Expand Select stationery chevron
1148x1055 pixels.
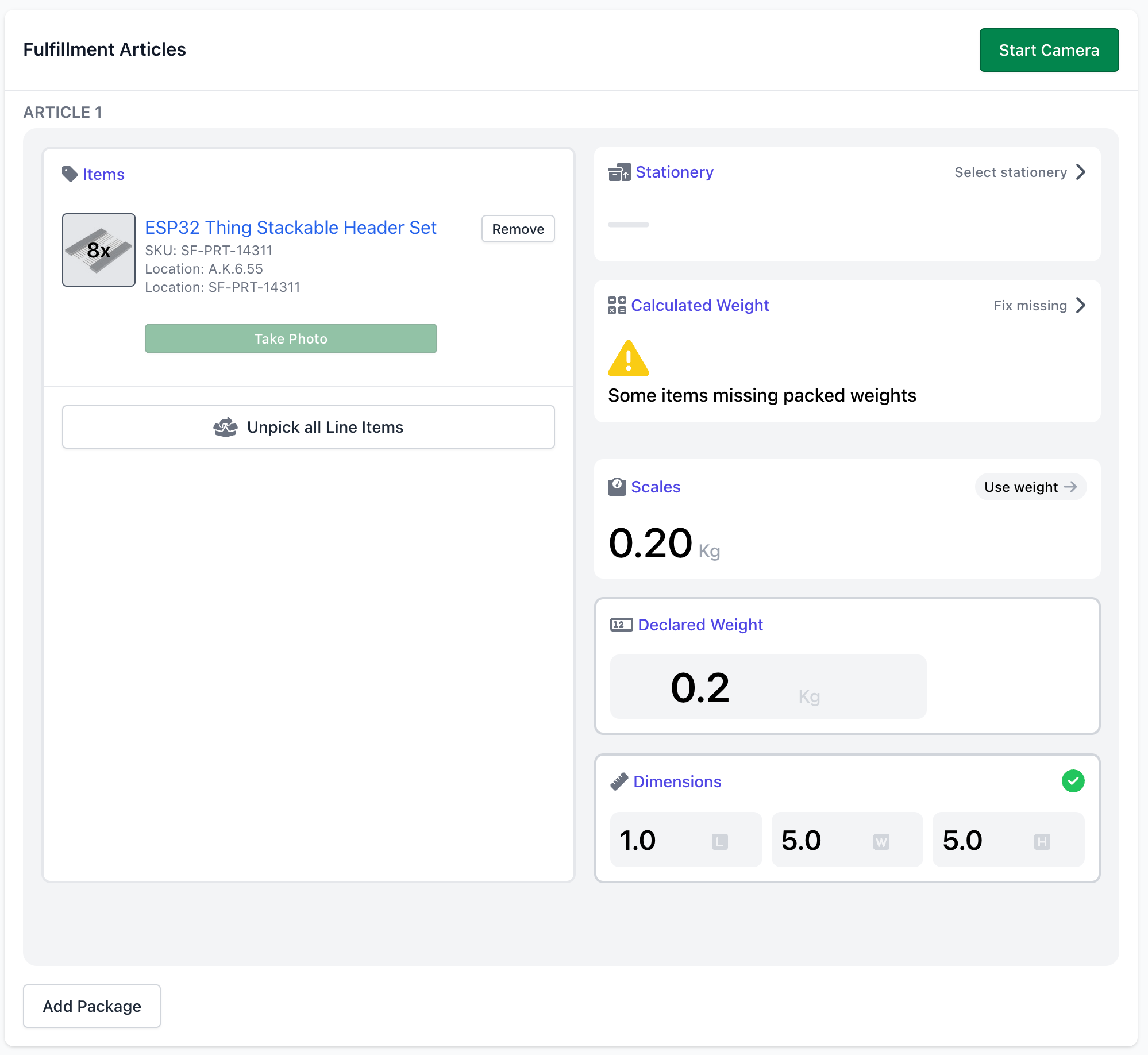tap(1080, 172)
